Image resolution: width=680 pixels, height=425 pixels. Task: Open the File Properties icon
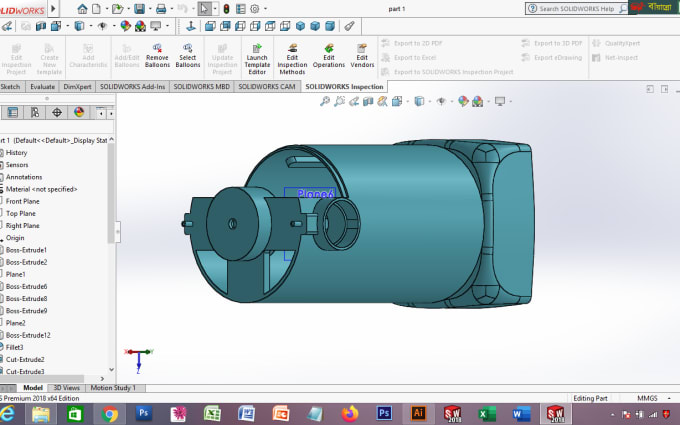241,9
